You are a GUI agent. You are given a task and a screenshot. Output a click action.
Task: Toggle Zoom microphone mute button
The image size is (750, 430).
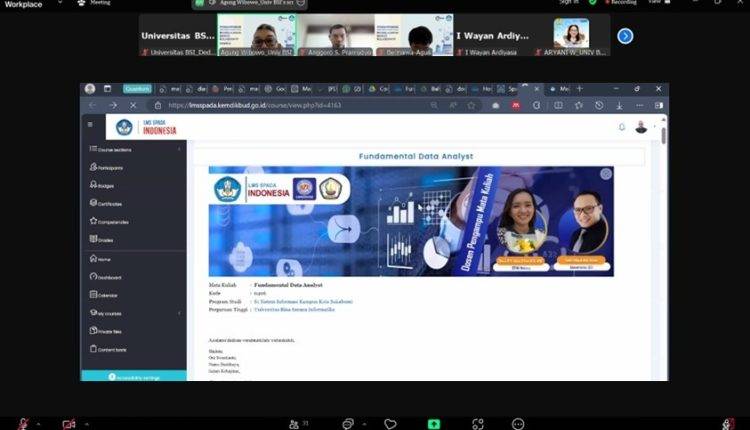(x=22, y=424)
